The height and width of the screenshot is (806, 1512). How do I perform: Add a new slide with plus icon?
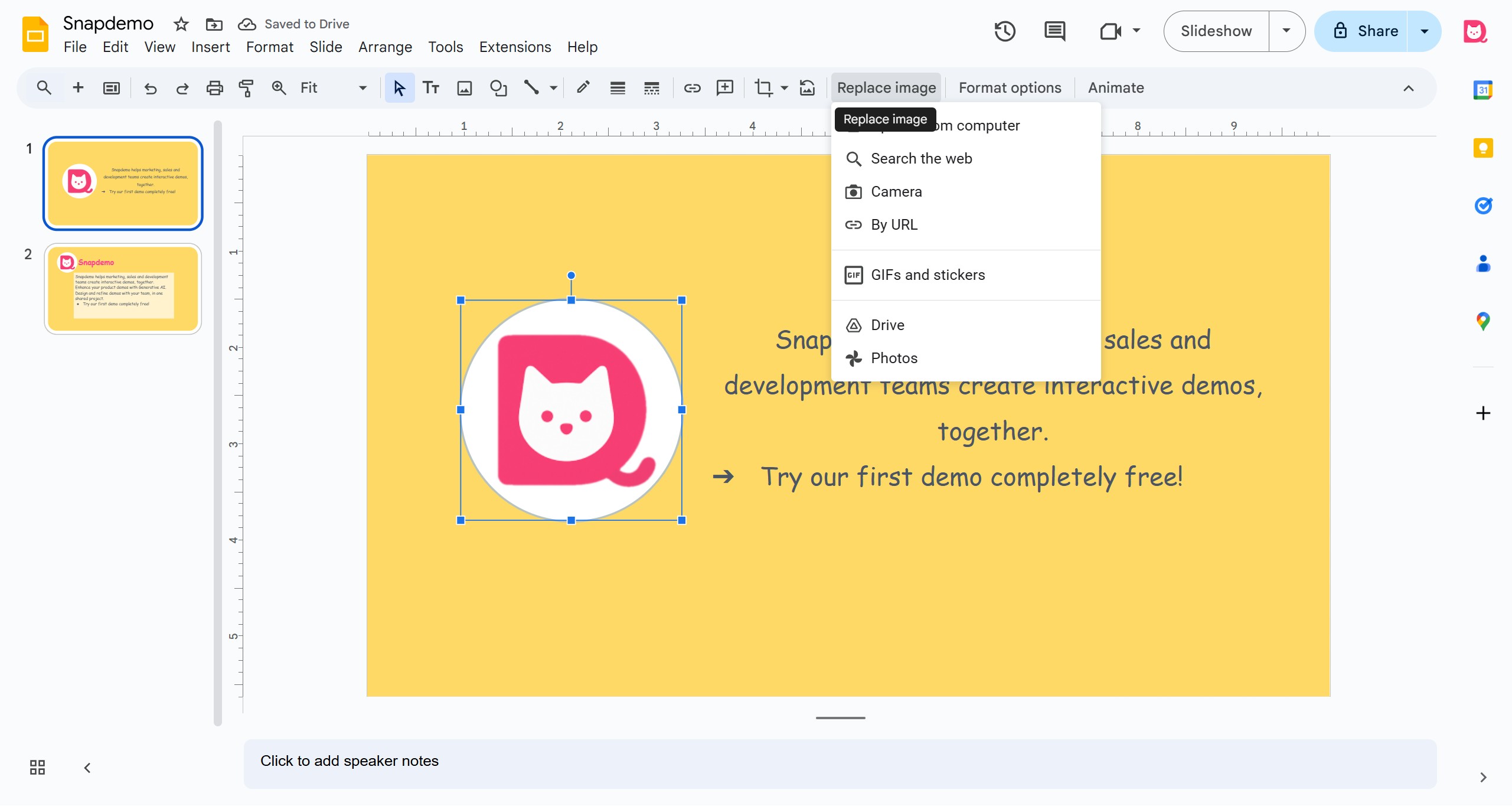coord(78,88)
